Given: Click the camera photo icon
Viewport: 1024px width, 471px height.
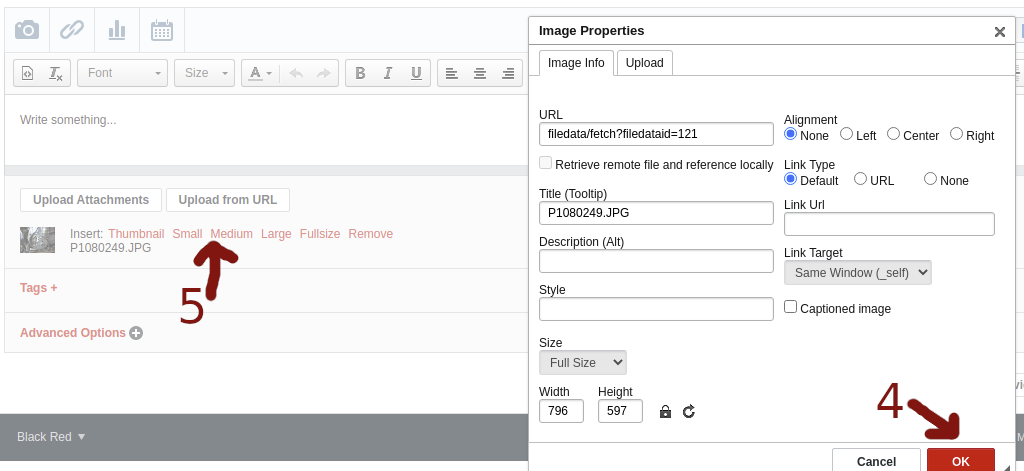Looking at the screenshot, I should pos(27,30).
